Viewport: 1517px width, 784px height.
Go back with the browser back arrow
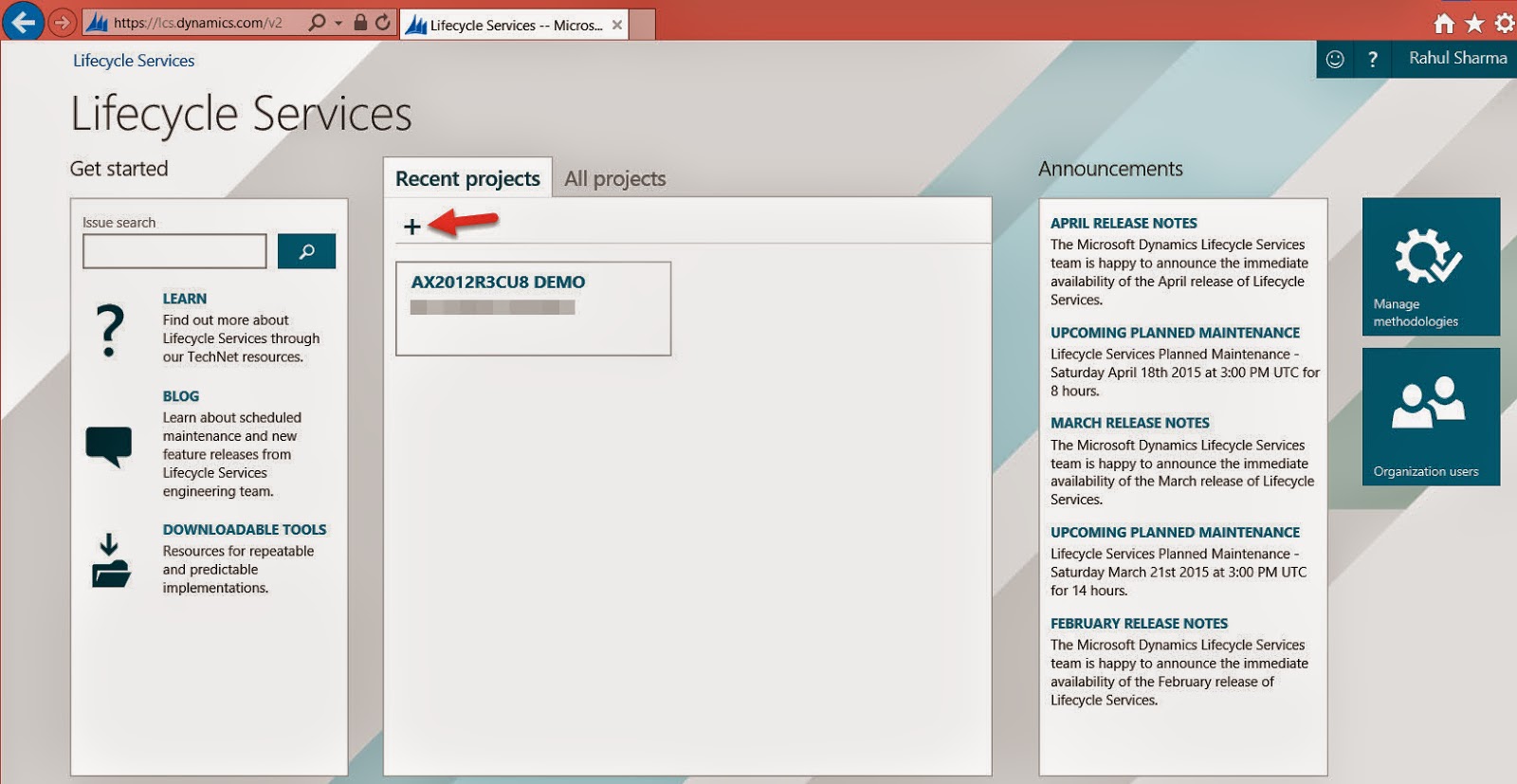pyautogui.click(x=23, y=21)
